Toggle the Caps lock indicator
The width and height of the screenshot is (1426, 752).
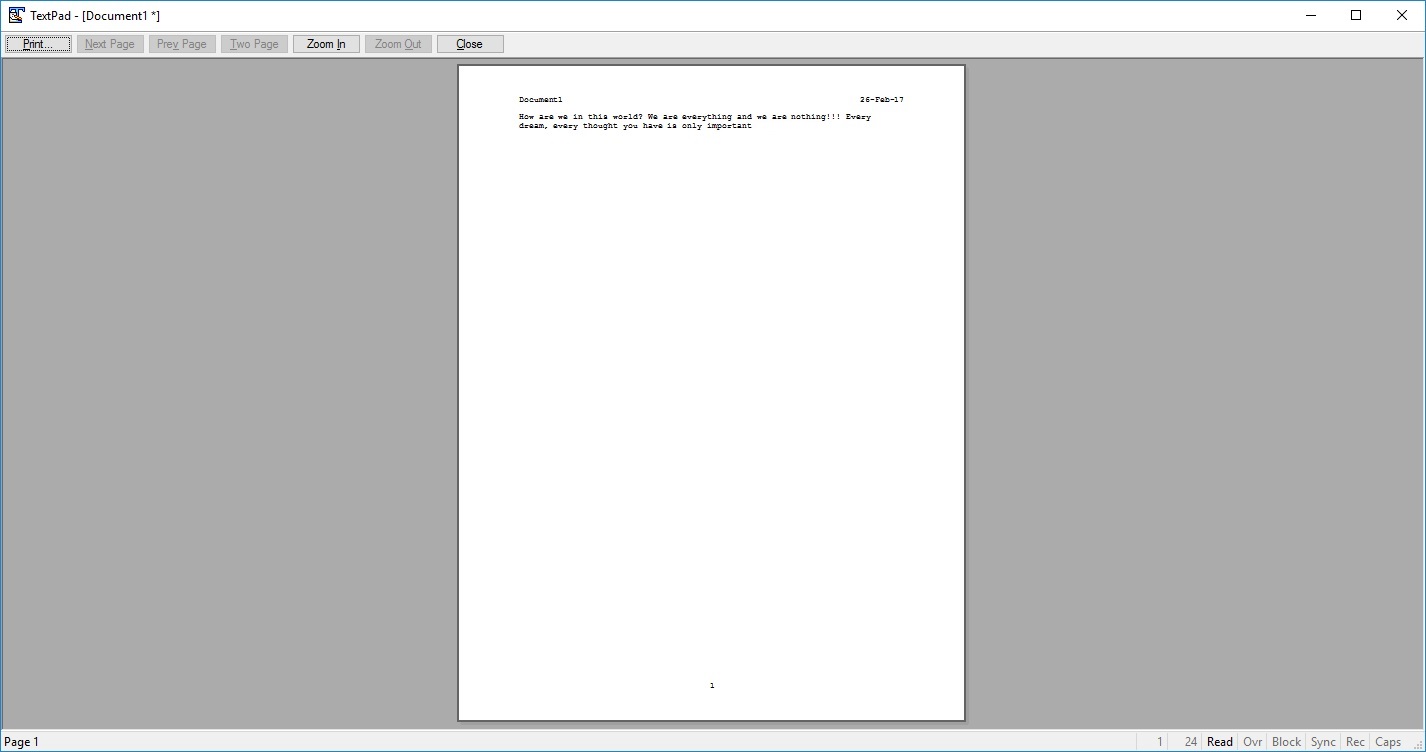pos(1388,741)
